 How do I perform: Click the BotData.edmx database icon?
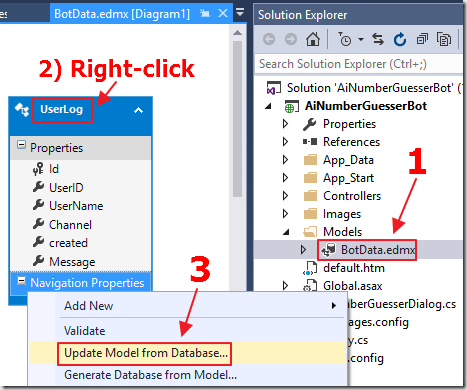(x=328, y=250)
